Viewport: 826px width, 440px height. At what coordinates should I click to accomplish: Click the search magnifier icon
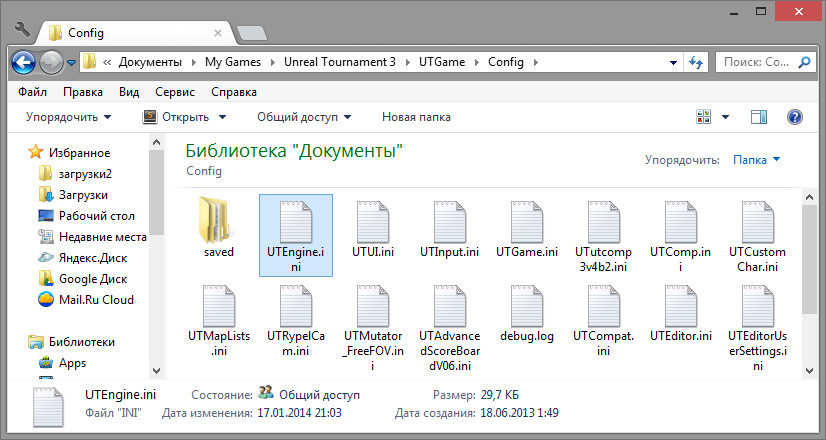click(x=804, y=62)
